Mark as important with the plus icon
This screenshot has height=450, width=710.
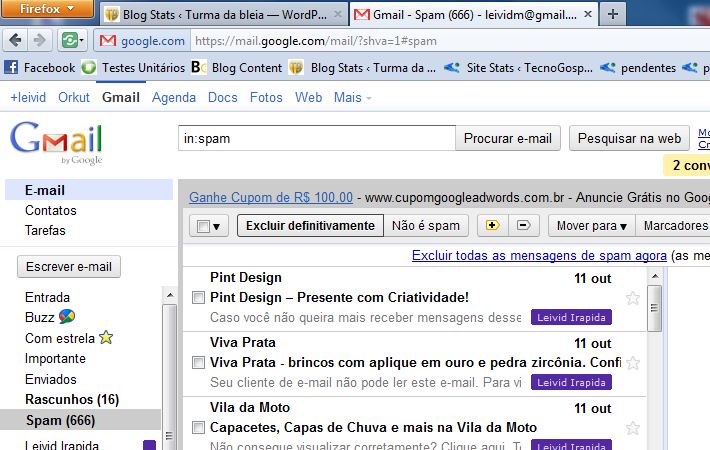(493, 225)
